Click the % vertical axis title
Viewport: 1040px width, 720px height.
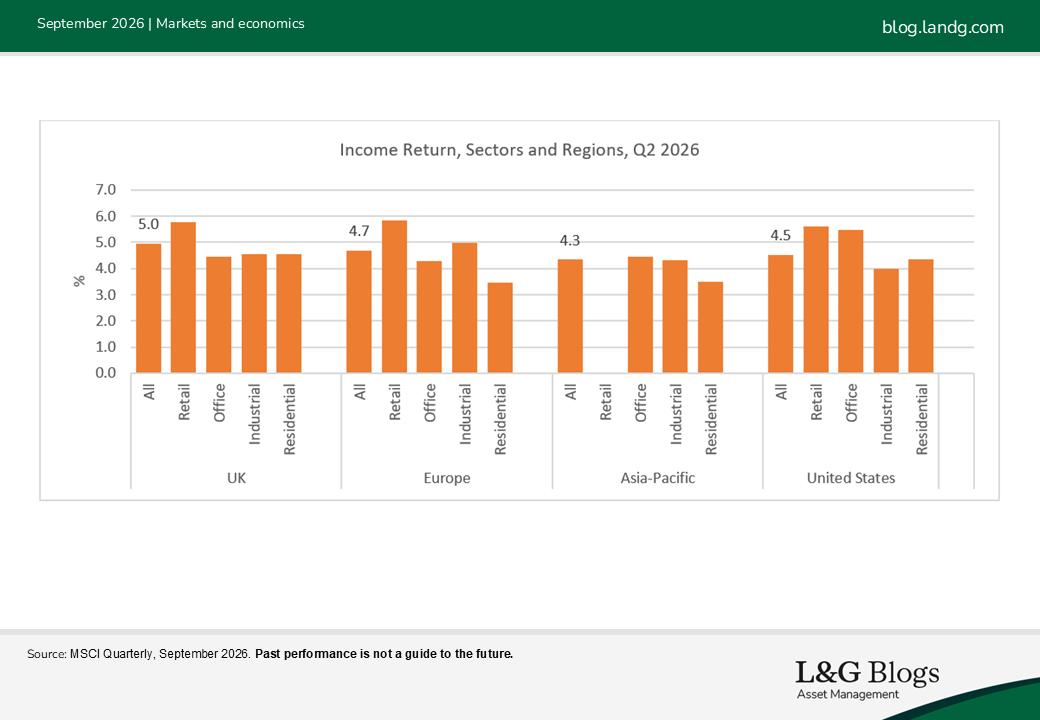click(x=80, y=281)
